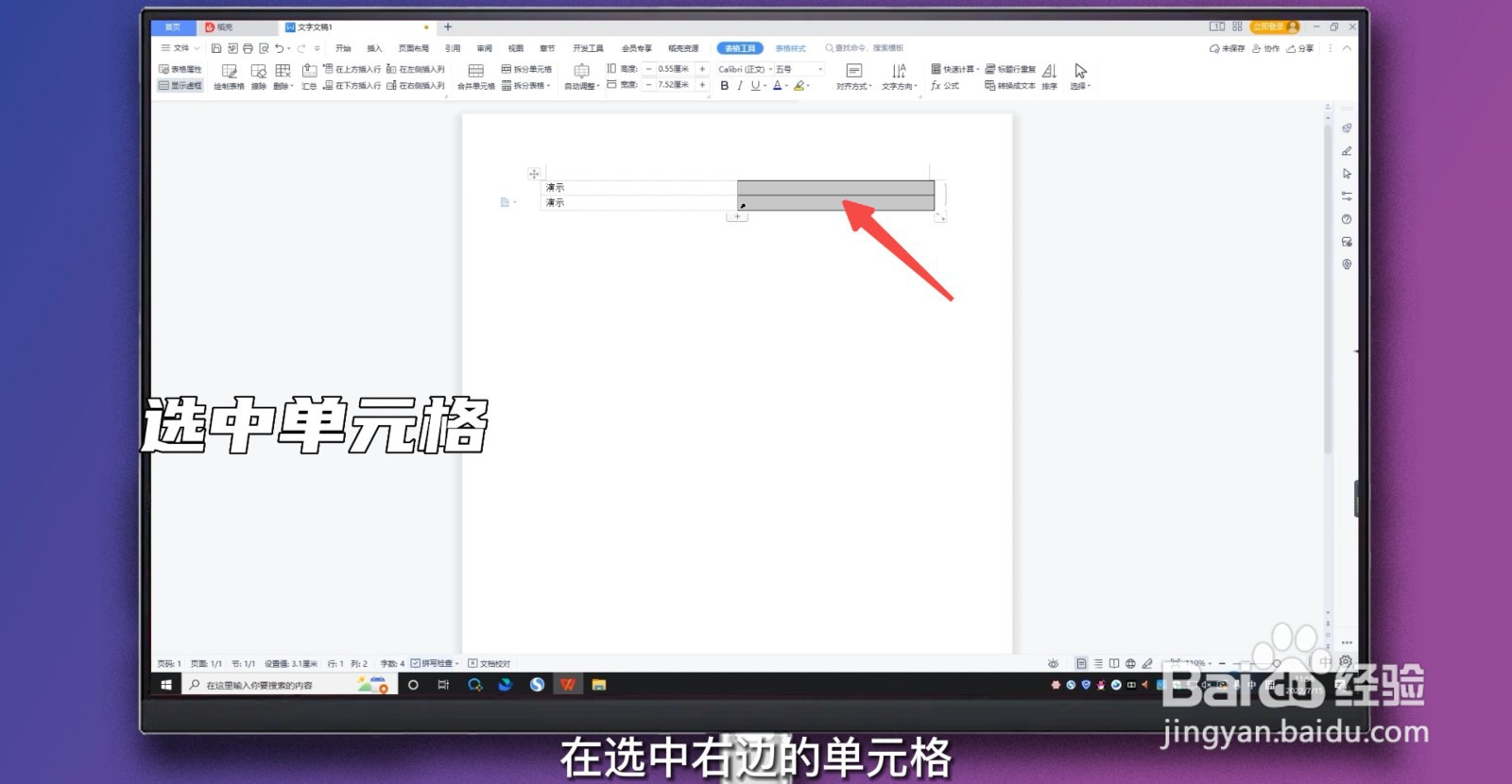Open 自动调整 autofit dropdown

click(x=582, y=77)
